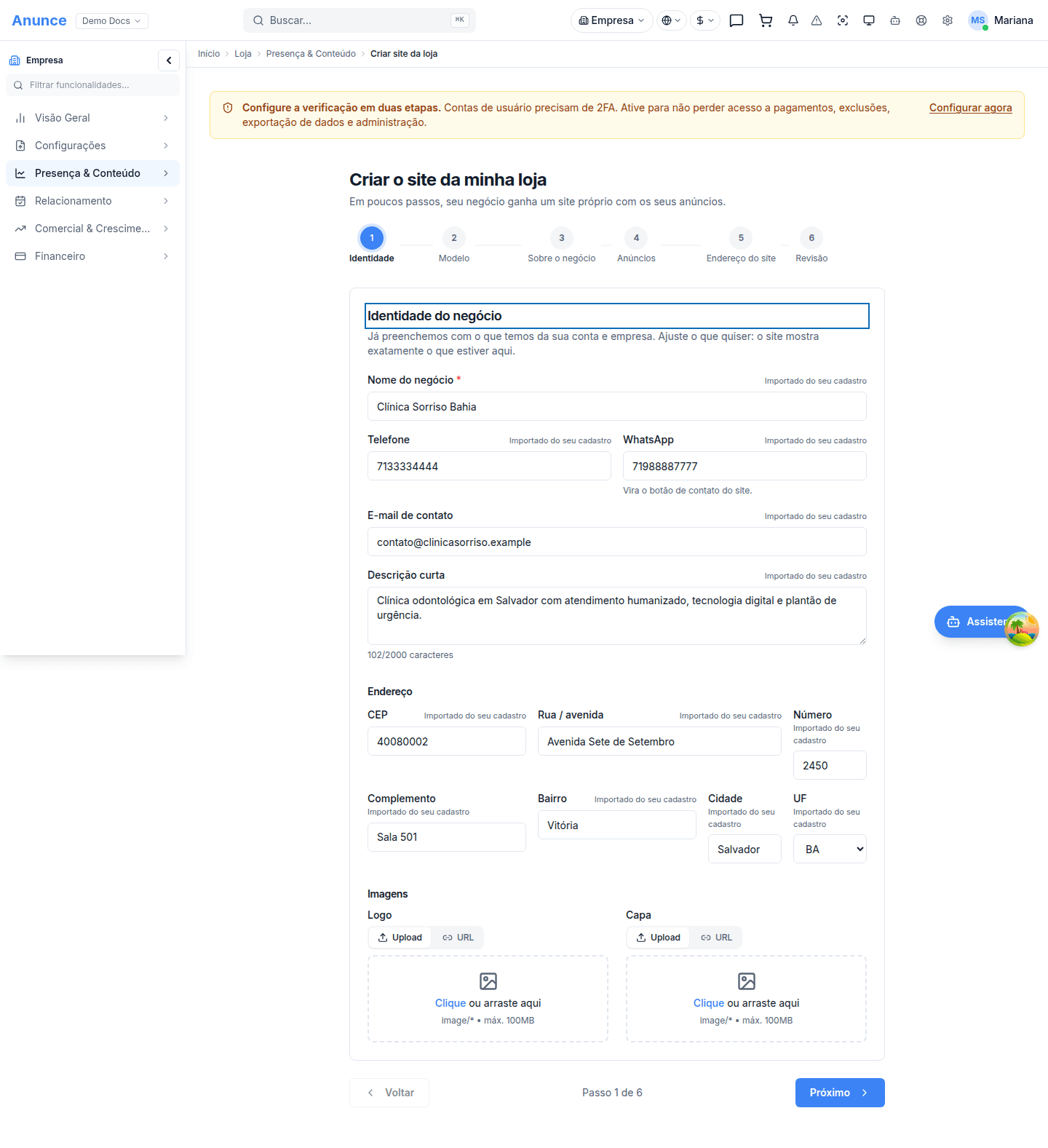1048x1148 pixels.
Task: Open Comercial & Crescimento sidebar menu
Action: point(92,229)
